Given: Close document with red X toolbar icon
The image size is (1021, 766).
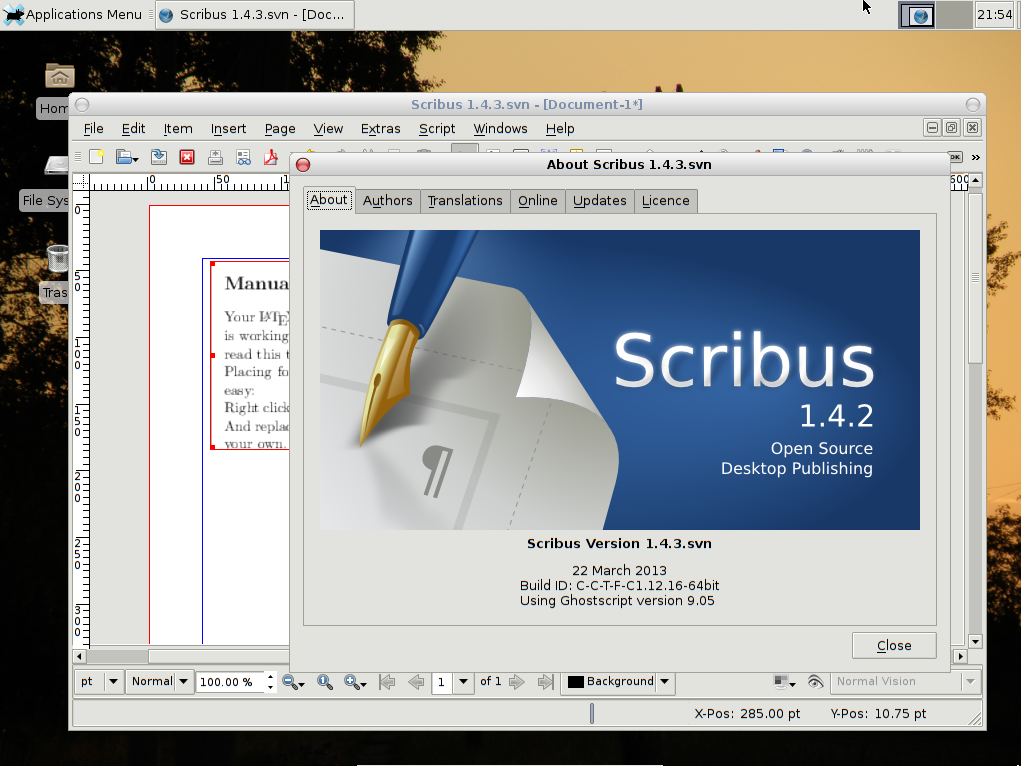Looking at the screenshot, I should (187, 157).
